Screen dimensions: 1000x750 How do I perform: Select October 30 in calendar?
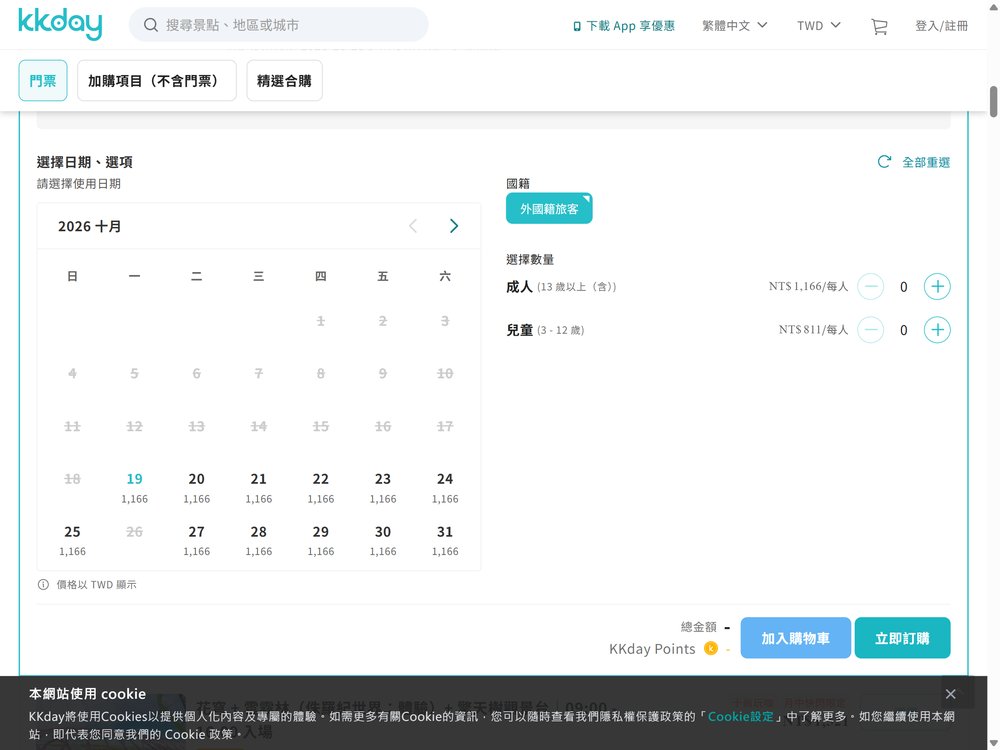click(x=383, y=540)
